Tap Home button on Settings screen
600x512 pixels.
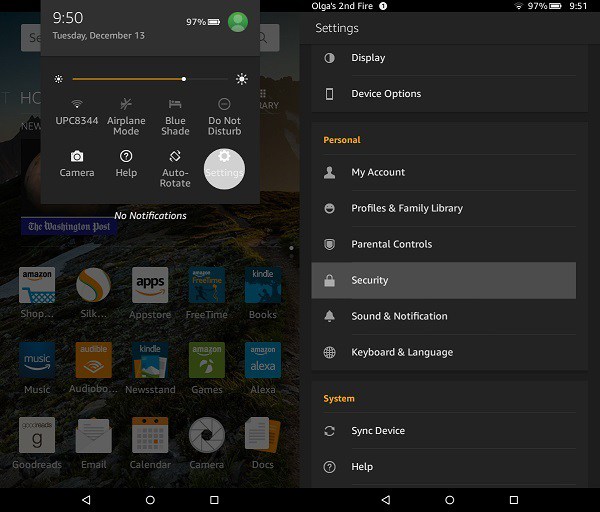pyautogui.click(x=450, y=500)
